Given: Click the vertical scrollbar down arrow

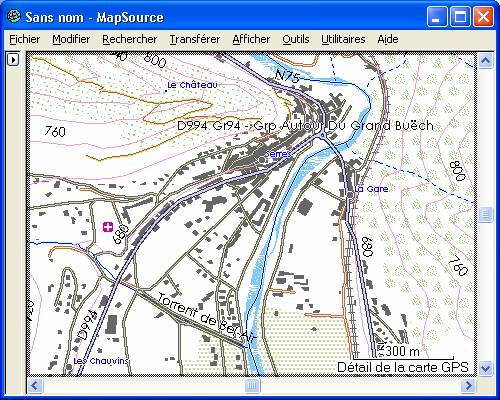Looking at the screenshot, I should point(485,368).
